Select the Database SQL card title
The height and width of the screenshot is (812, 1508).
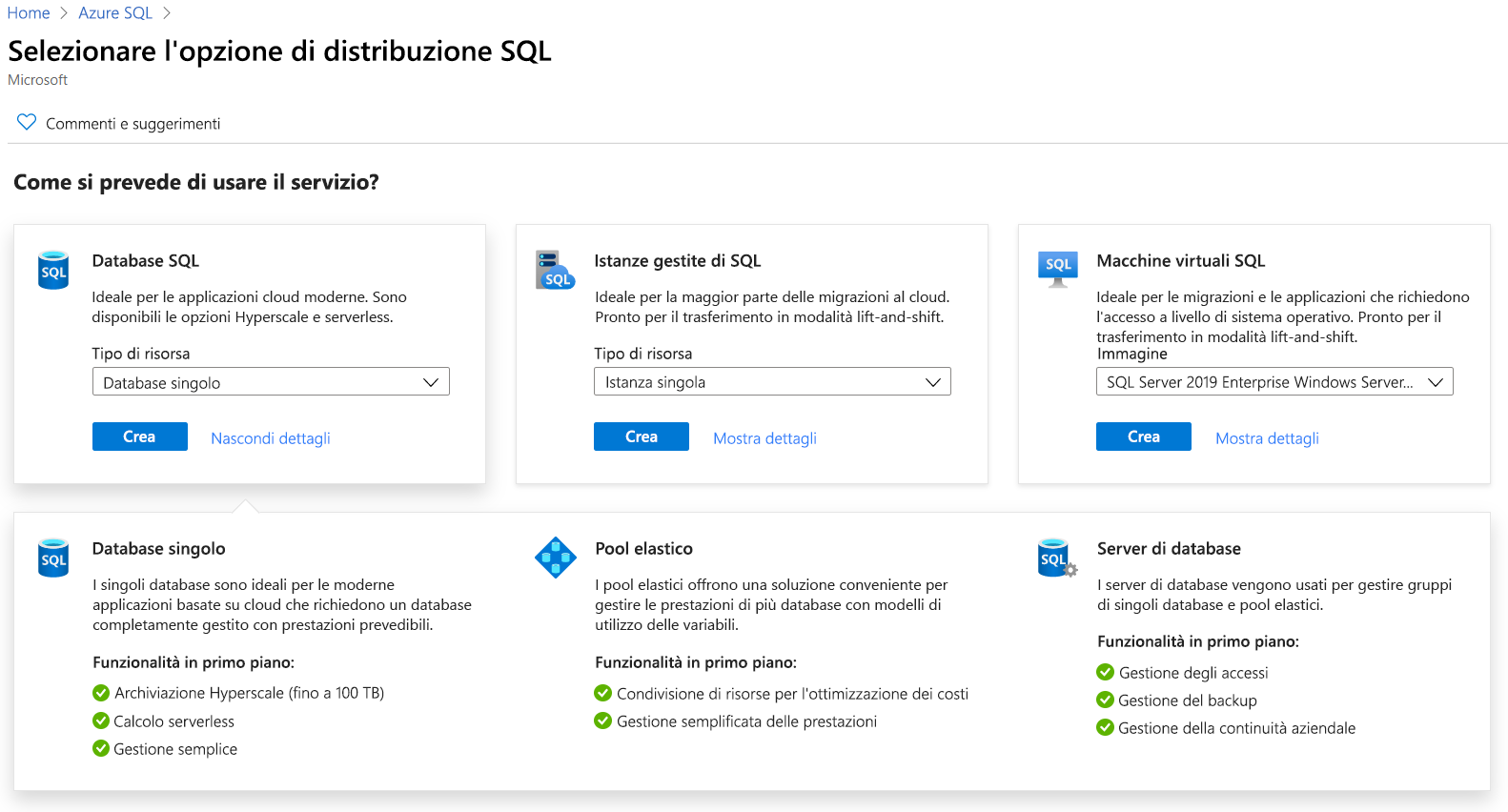pyautogui.click(x=146, y=260)
